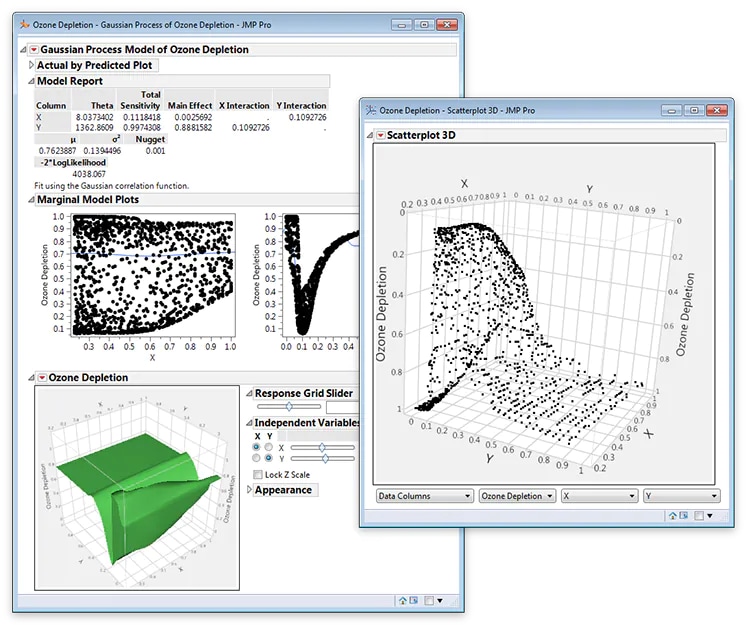The width and height of the screenshot is (747, 625).
Task: Minimize the Gaussian Process window
Action: click(x=401, y=25)
